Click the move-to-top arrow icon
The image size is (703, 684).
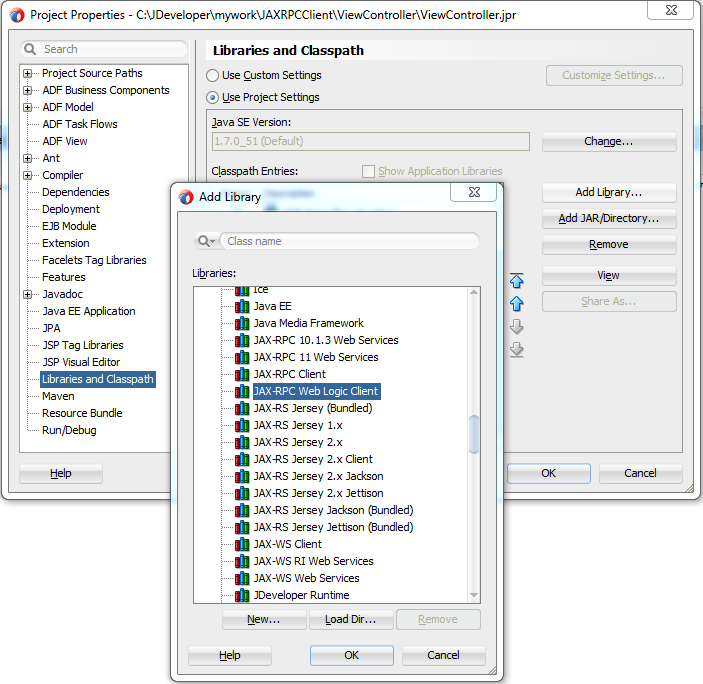pos(516,281)
